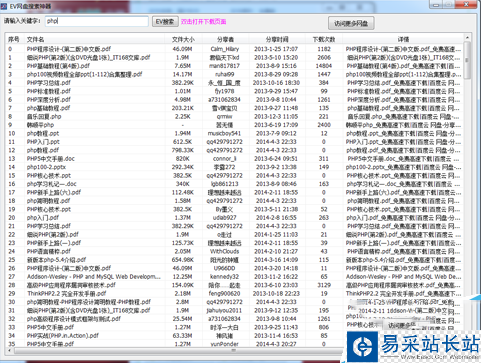Click sharer WithClouds in row 24
The width and height of the screenshot is (481, 363).
pos(225,251)
